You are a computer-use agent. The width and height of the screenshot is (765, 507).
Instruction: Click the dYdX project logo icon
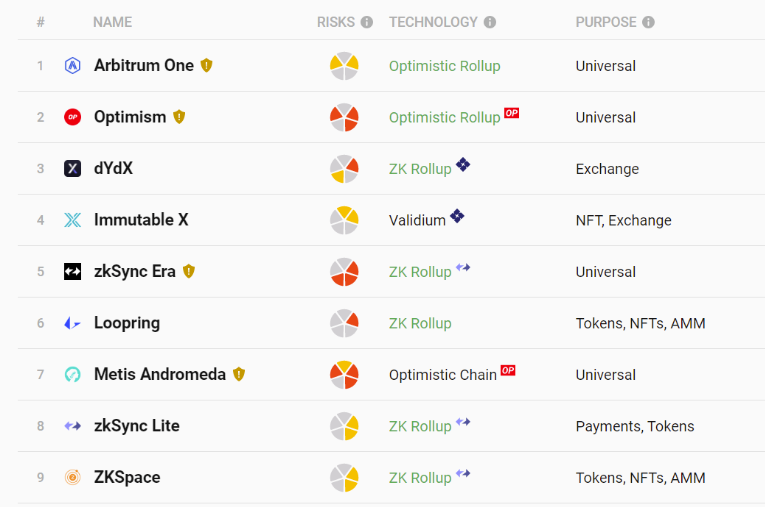pos(73,168)
